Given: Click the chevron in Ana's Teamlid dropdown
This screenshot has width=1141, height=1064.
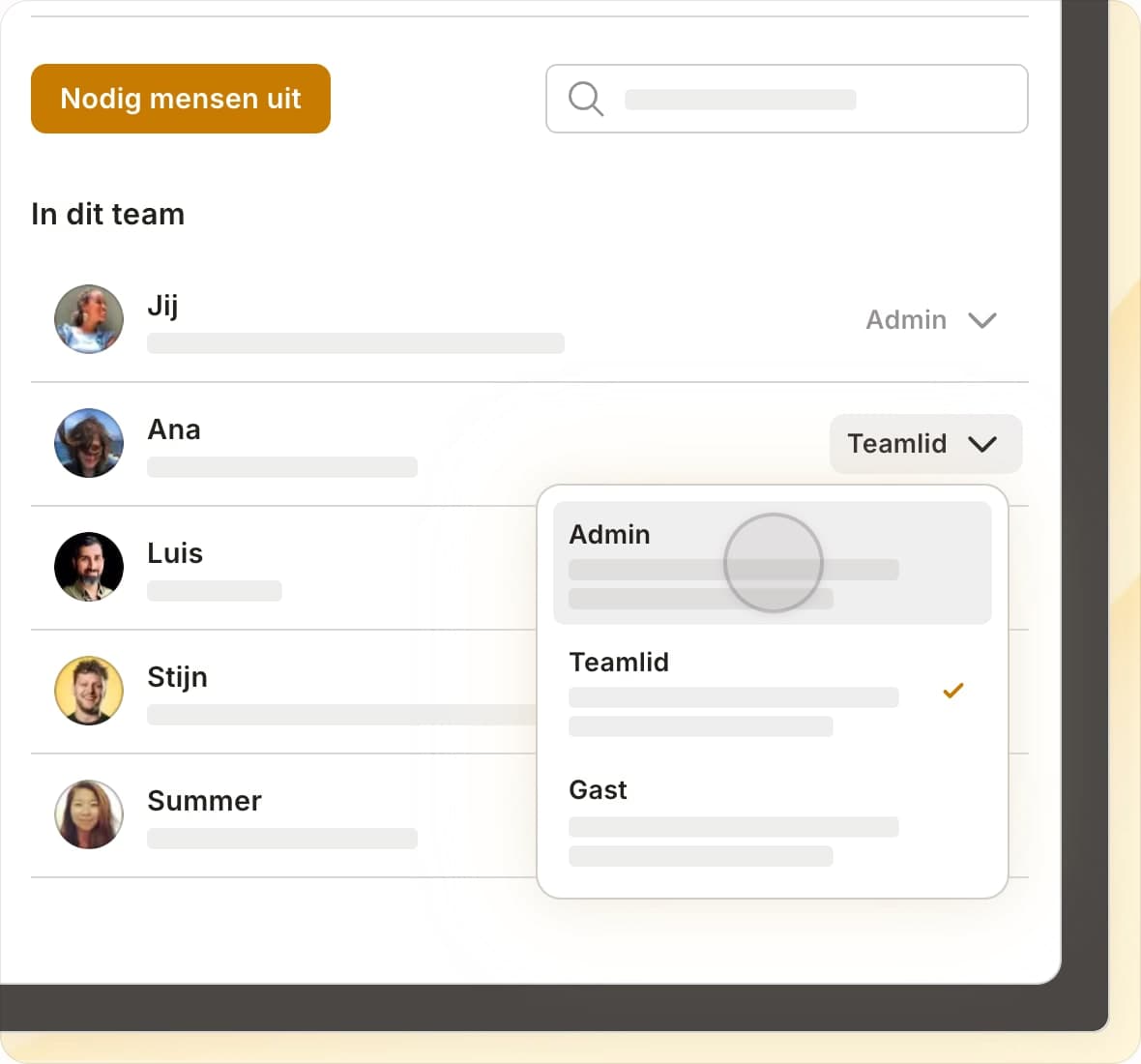Looking at the screenshot, I should 982,444.
